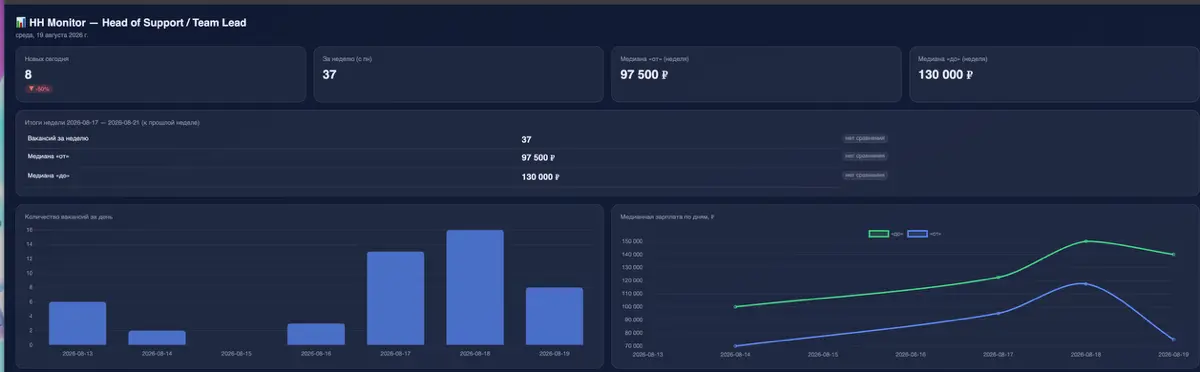
Task: Toggle the green «до» legend series
Action: 886,234
